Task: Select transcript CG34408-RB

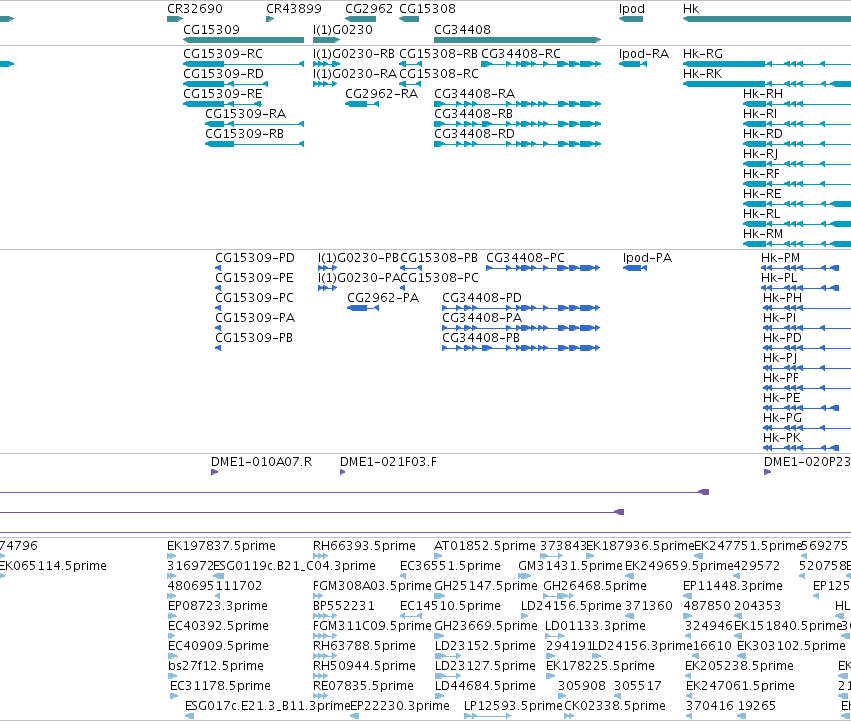Action: (x=518, y=124)
